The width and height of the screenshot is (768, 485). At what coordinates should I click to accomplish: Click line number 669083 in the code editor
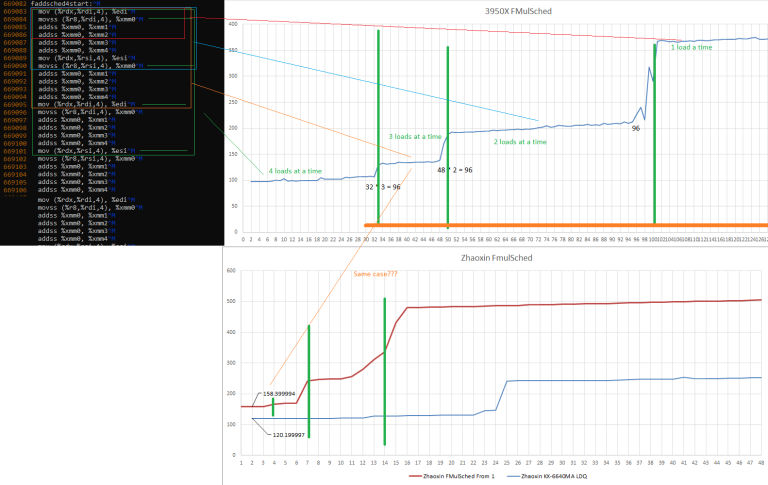(15, 11)
